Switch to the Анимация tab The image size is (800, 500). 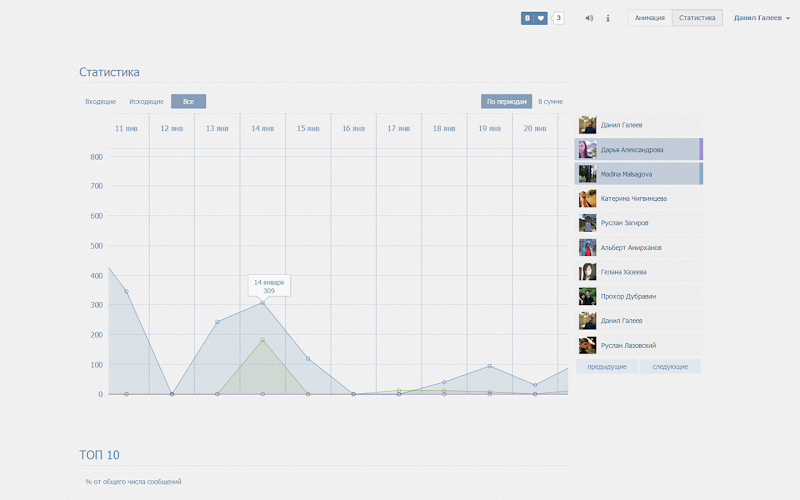tap(649, 18)
